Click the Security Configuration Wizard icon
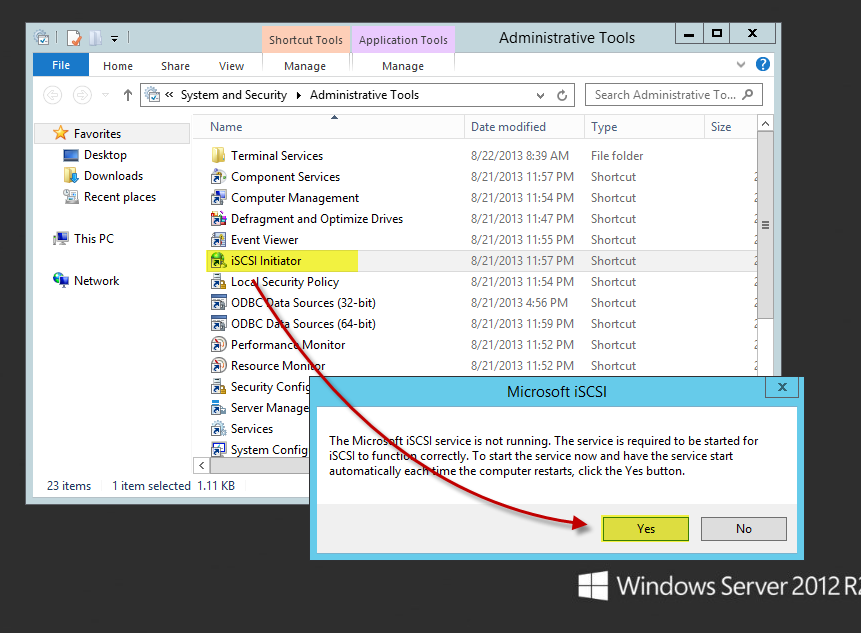Viewport: 861px width, 633px height. [218, 386]
